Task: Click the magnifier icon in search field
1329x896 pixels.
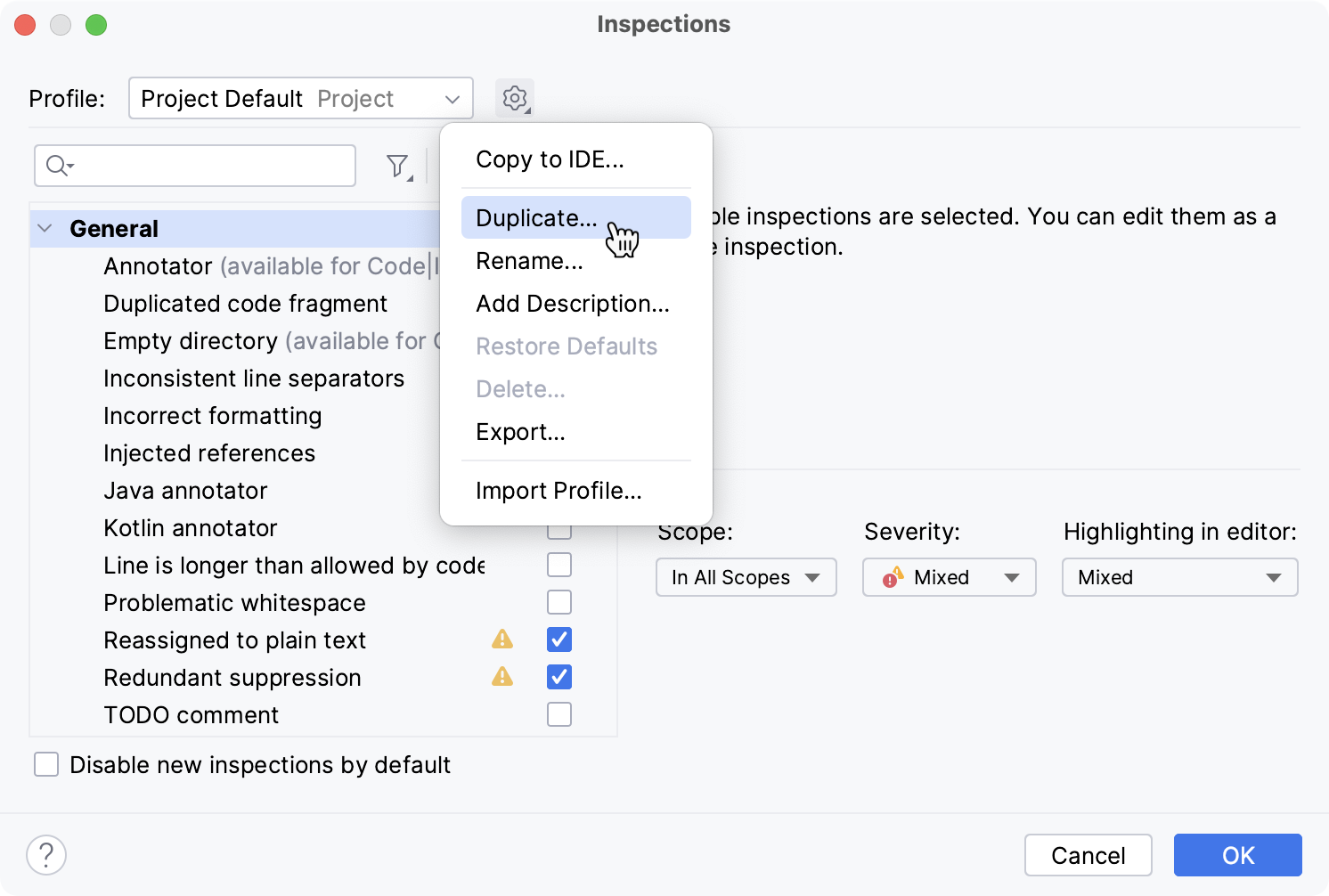Action: (x=55, y=166)
